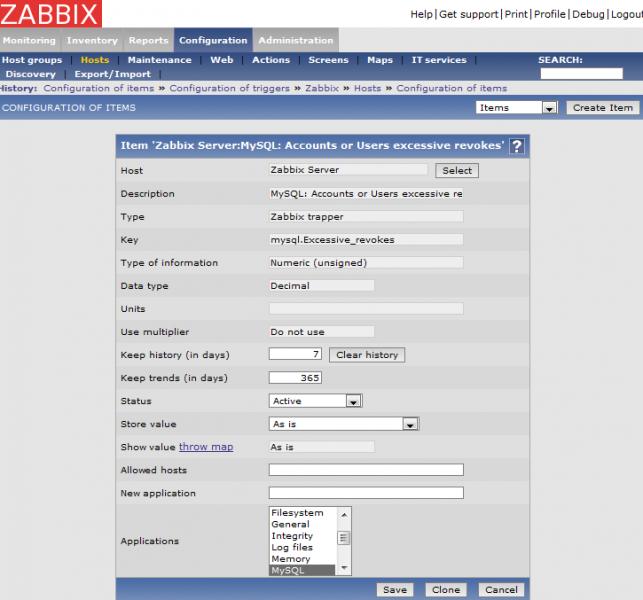Click the Create Item button

(x=602, y=108)
